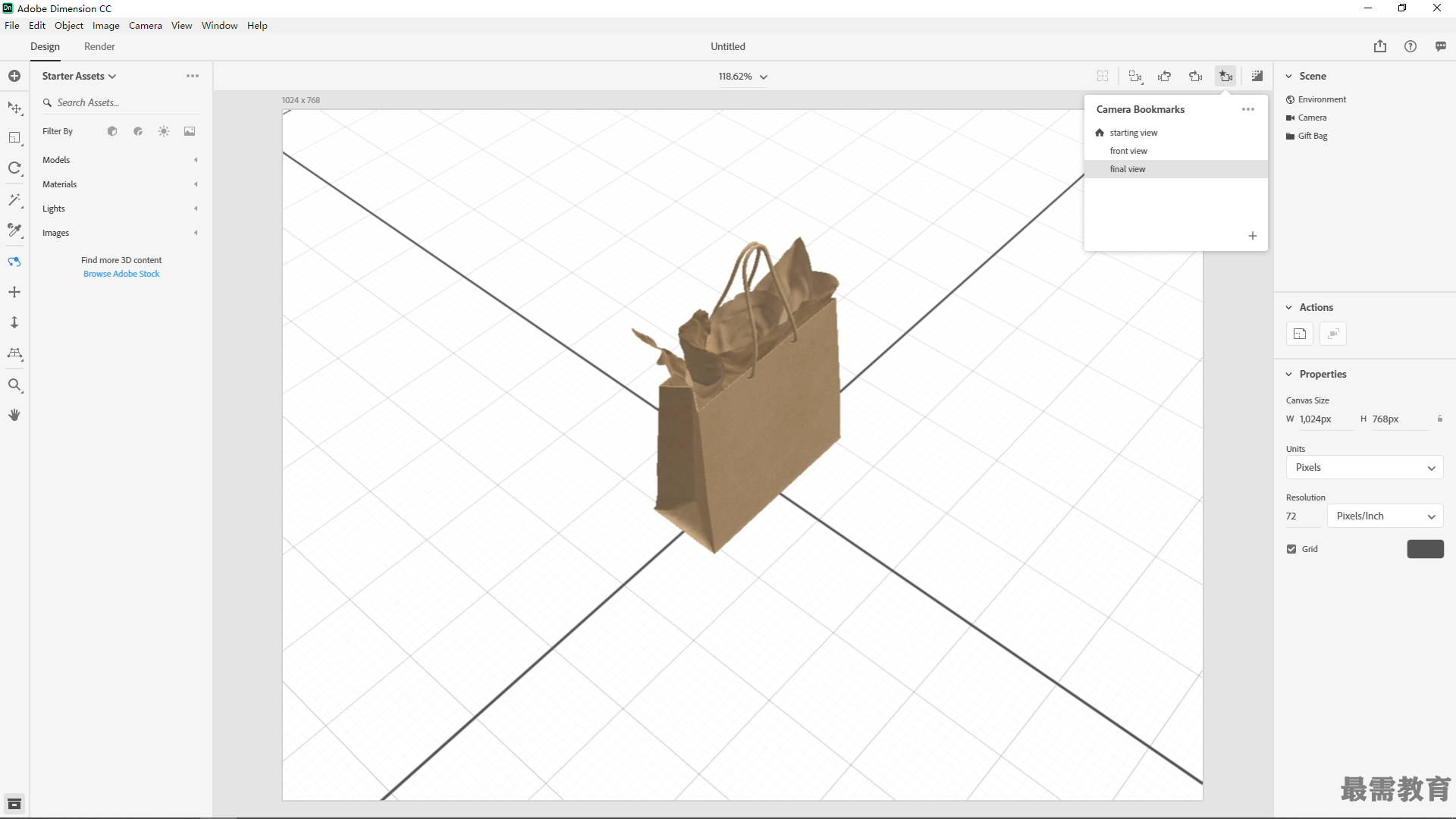Collapse the Properties panel
The width and height of the screenshot is (1456, 819).
(1288, 374)
